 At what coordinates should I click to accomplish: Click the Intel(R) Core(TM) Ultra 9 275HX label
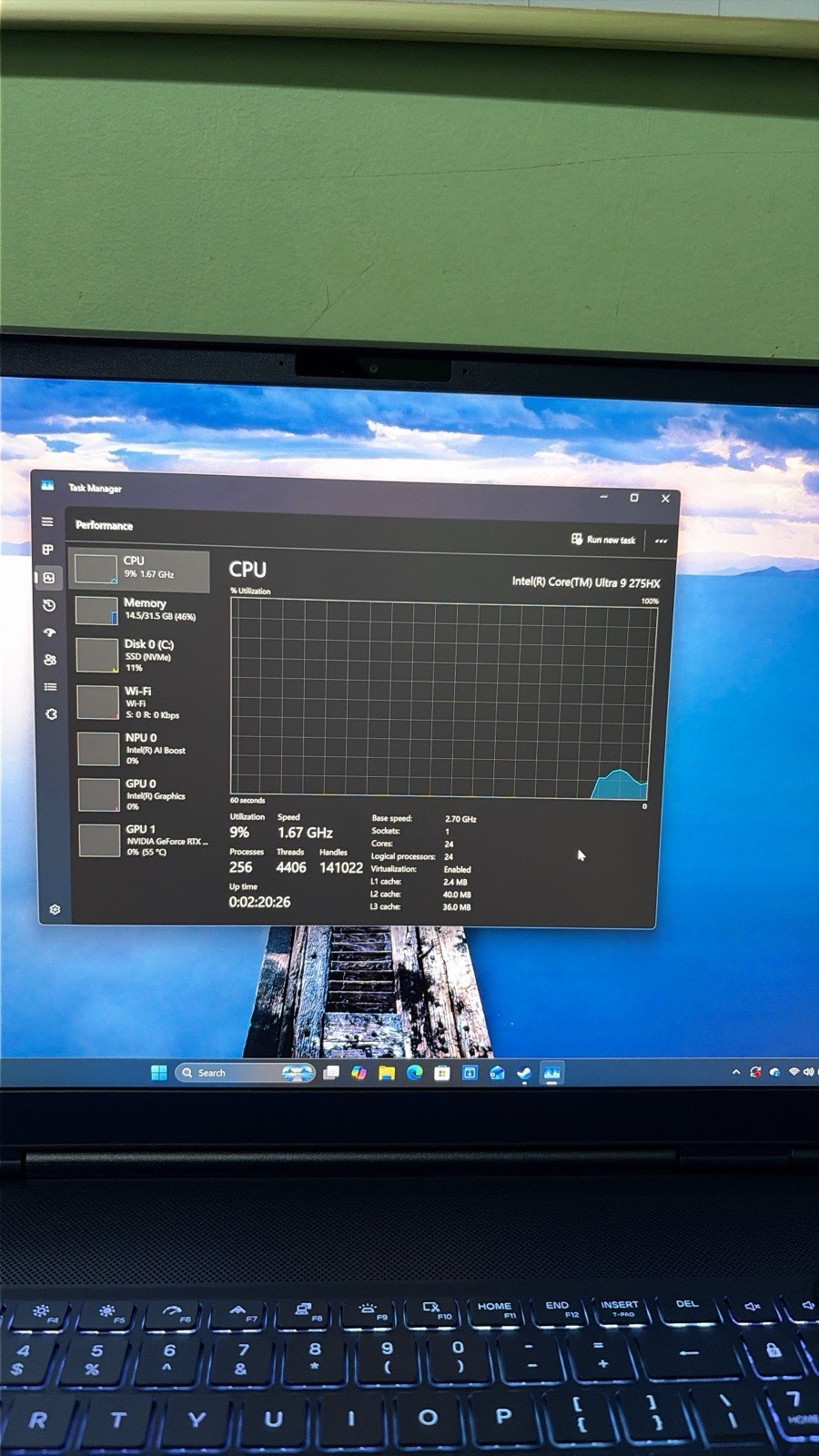point(586,582)
